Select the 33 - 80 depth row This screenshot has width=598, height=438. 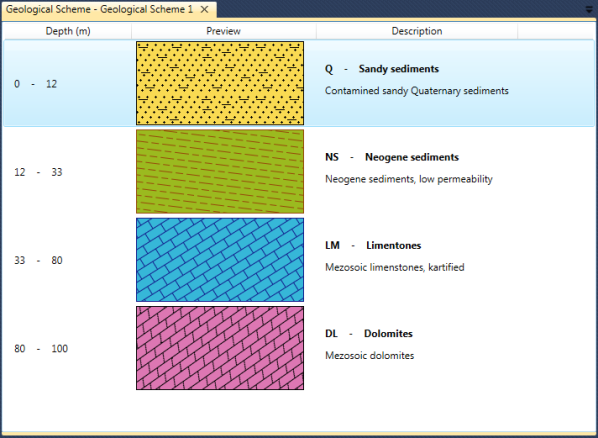pos(299,260)
